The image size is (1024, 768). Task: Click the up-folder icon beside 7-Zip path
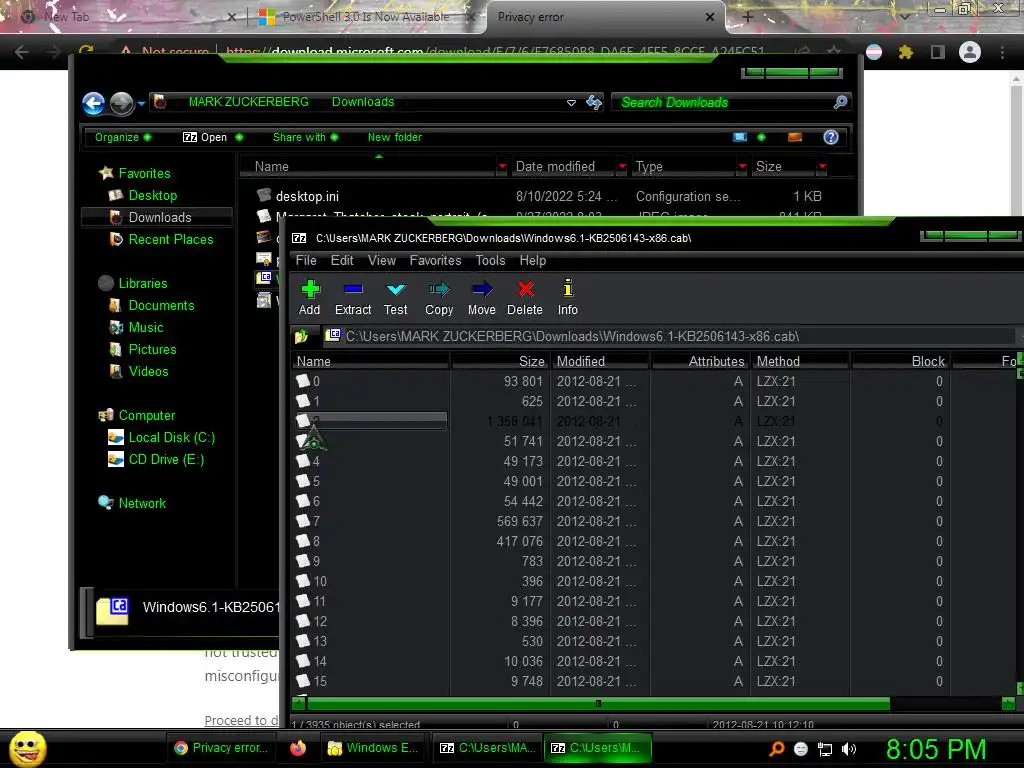(x=301, y=336)
